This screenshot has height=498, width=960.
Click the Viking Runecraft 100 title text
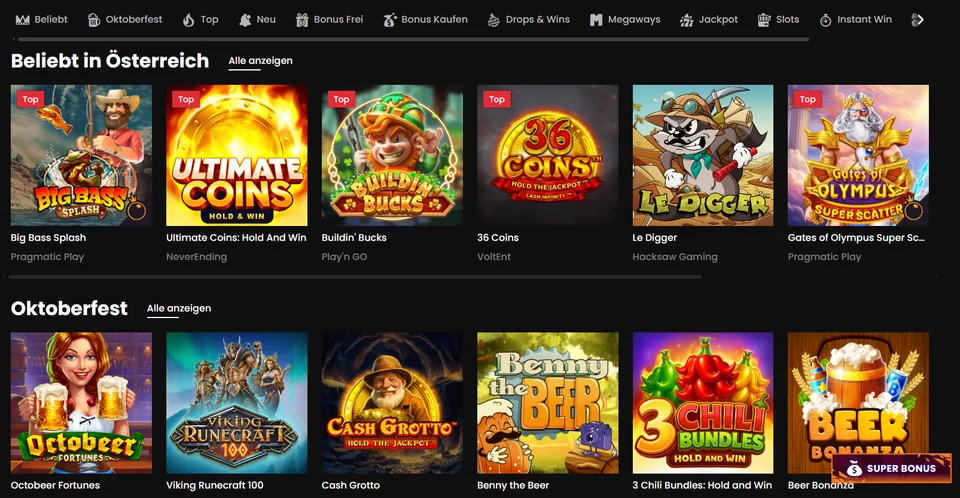coord(215,485)
